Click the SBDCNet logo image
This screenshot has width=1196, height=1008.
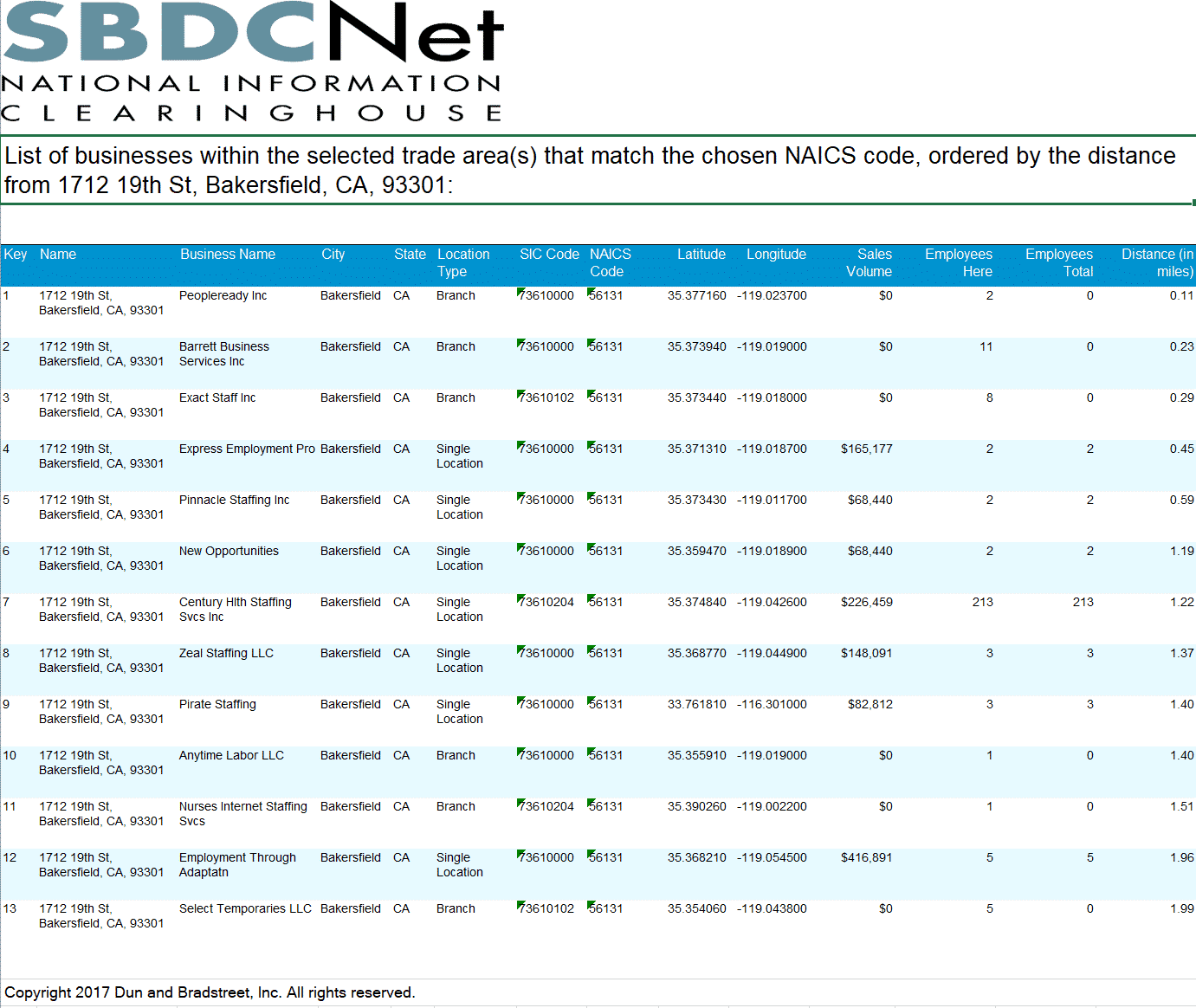tap(252, 62)
